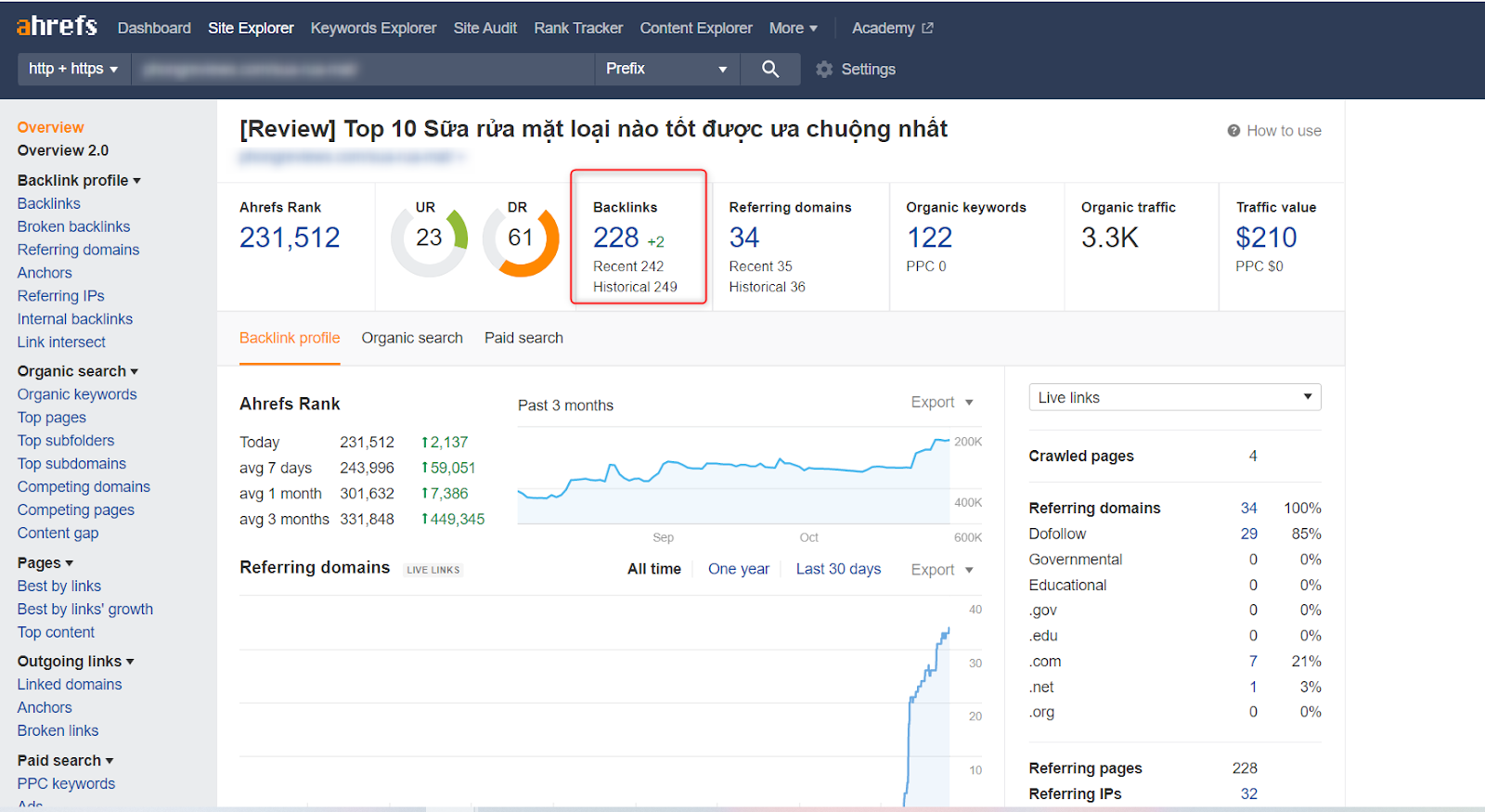
Task: Open the Prefix mode dropdown
Action: (666, 69)
